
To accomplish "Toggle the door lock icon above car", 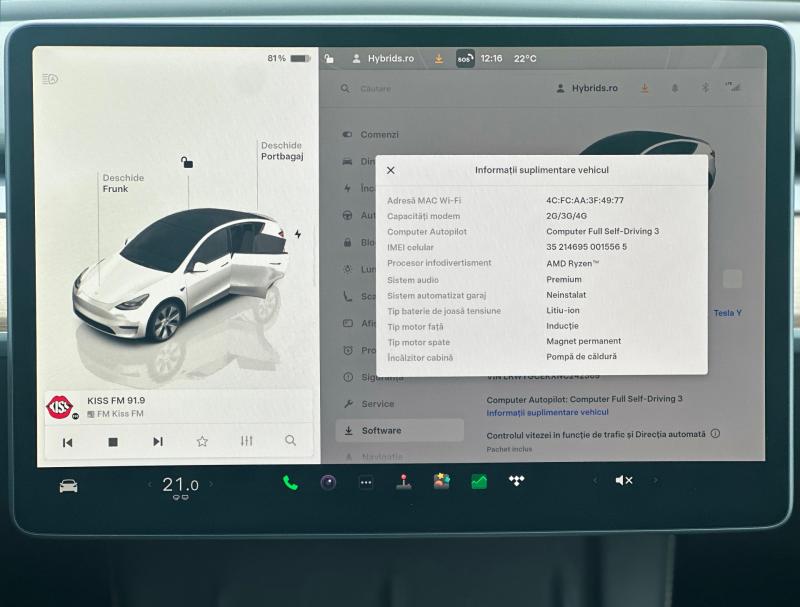I will (187, 163).
